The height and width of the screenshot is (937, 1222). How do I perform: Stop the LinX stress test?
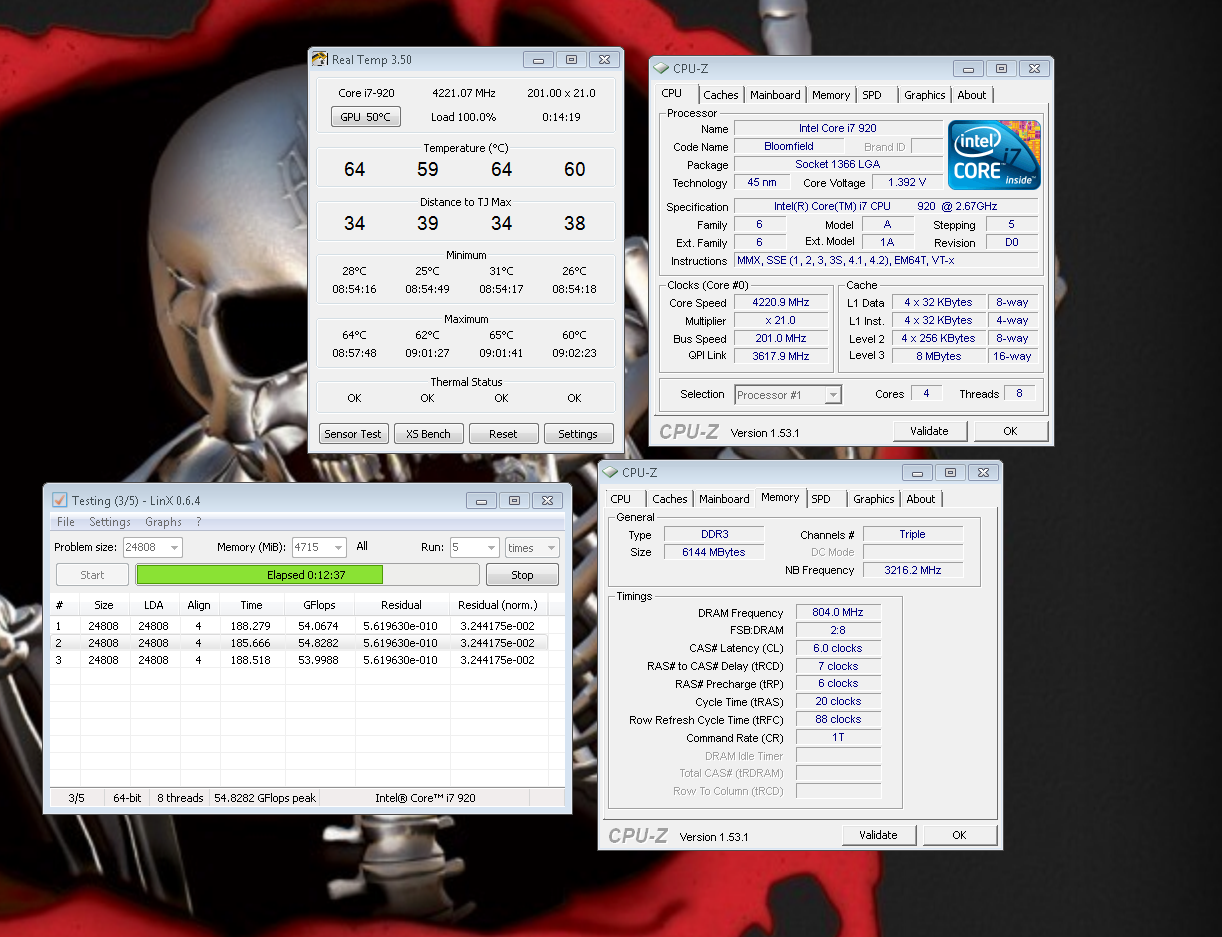click(522, 575)
